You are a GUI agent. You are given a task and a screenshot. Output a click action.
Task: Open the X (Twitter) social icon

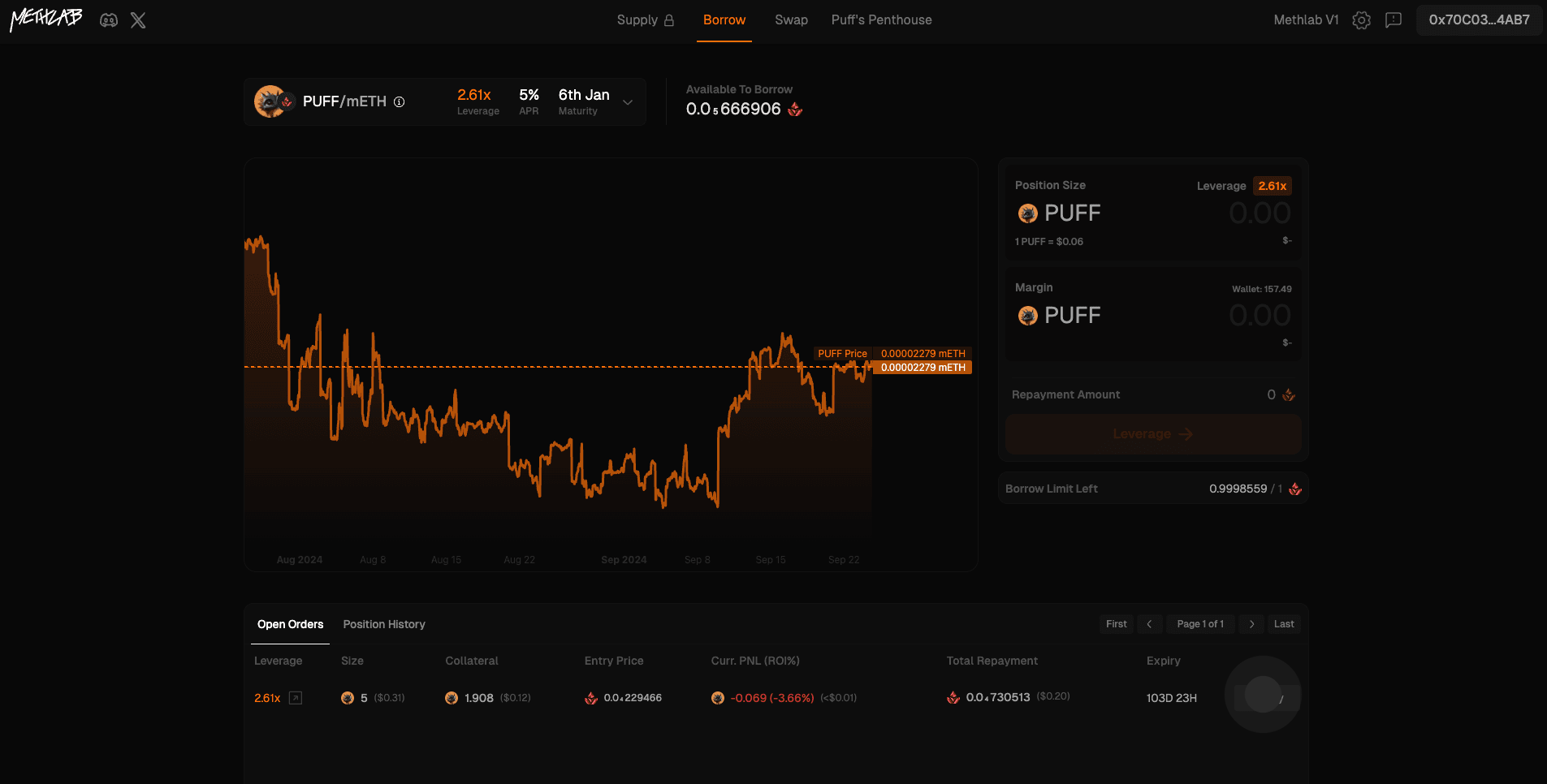(x=138, y=20)
